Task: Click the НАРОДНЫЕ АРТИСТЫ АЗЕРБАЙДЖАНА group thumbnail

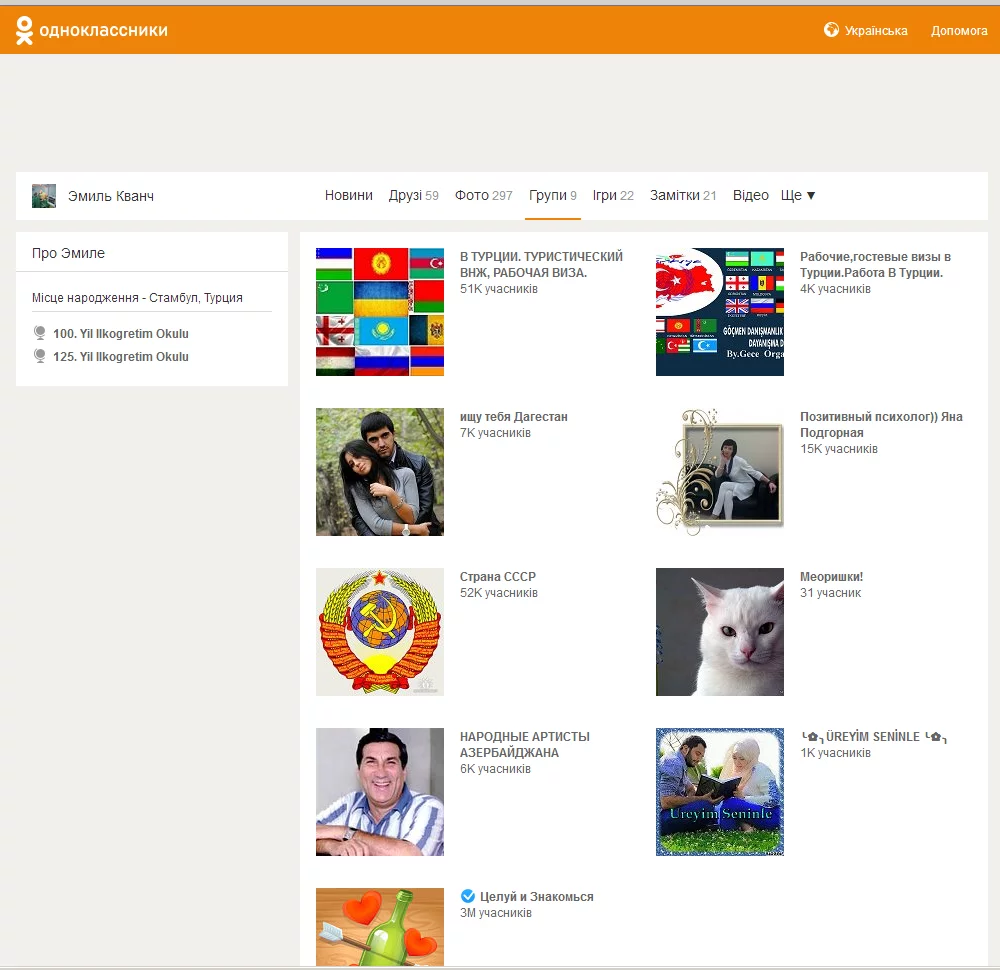Action: 379,792
